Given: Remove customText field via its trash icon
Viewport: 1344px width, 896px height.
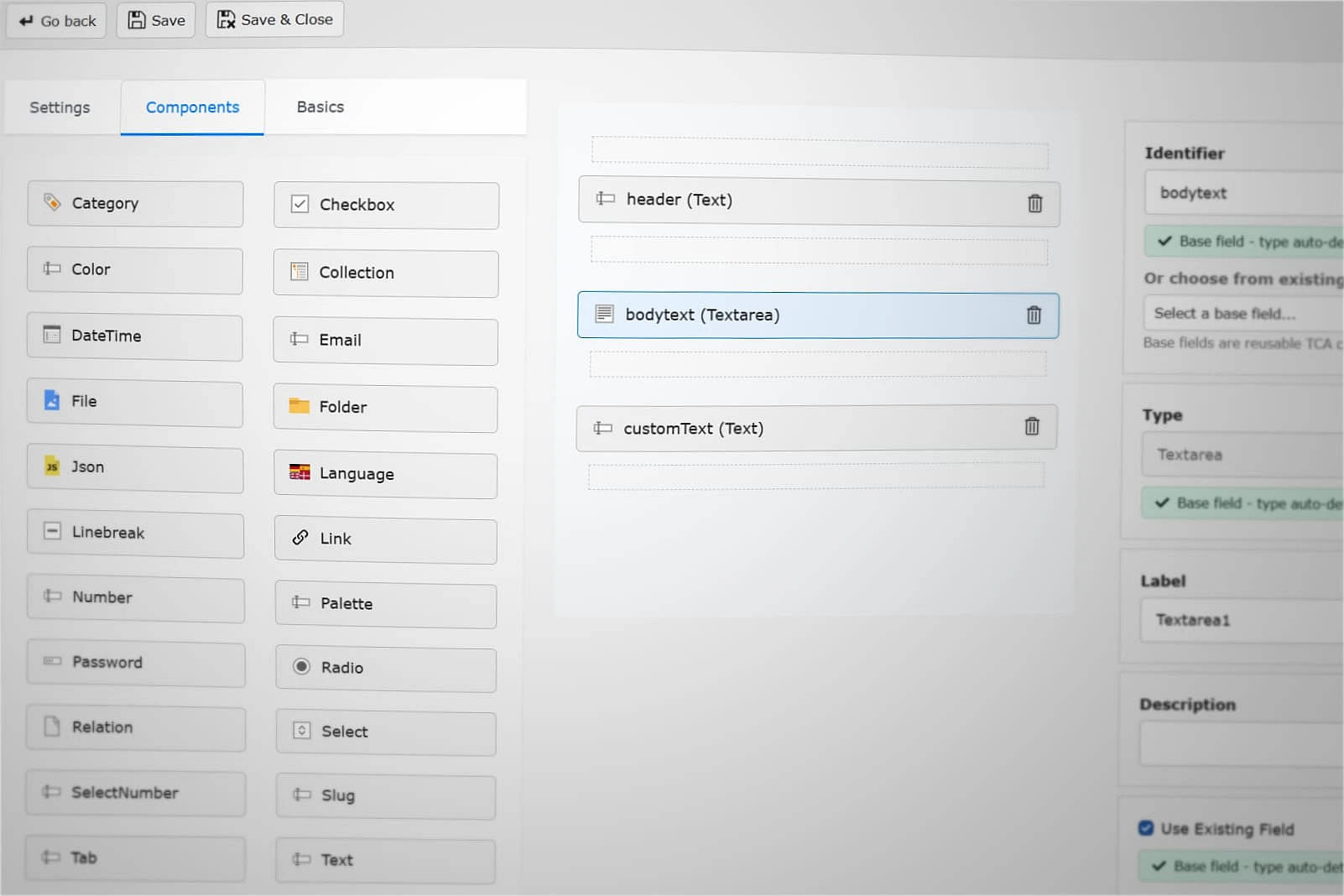Looking at the screenshot, I should (x=1032, y=426).
